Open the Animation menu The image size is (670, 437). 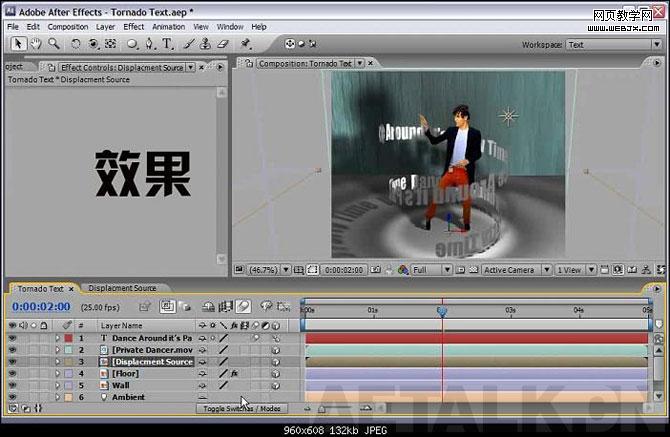[x=169, y=26]
